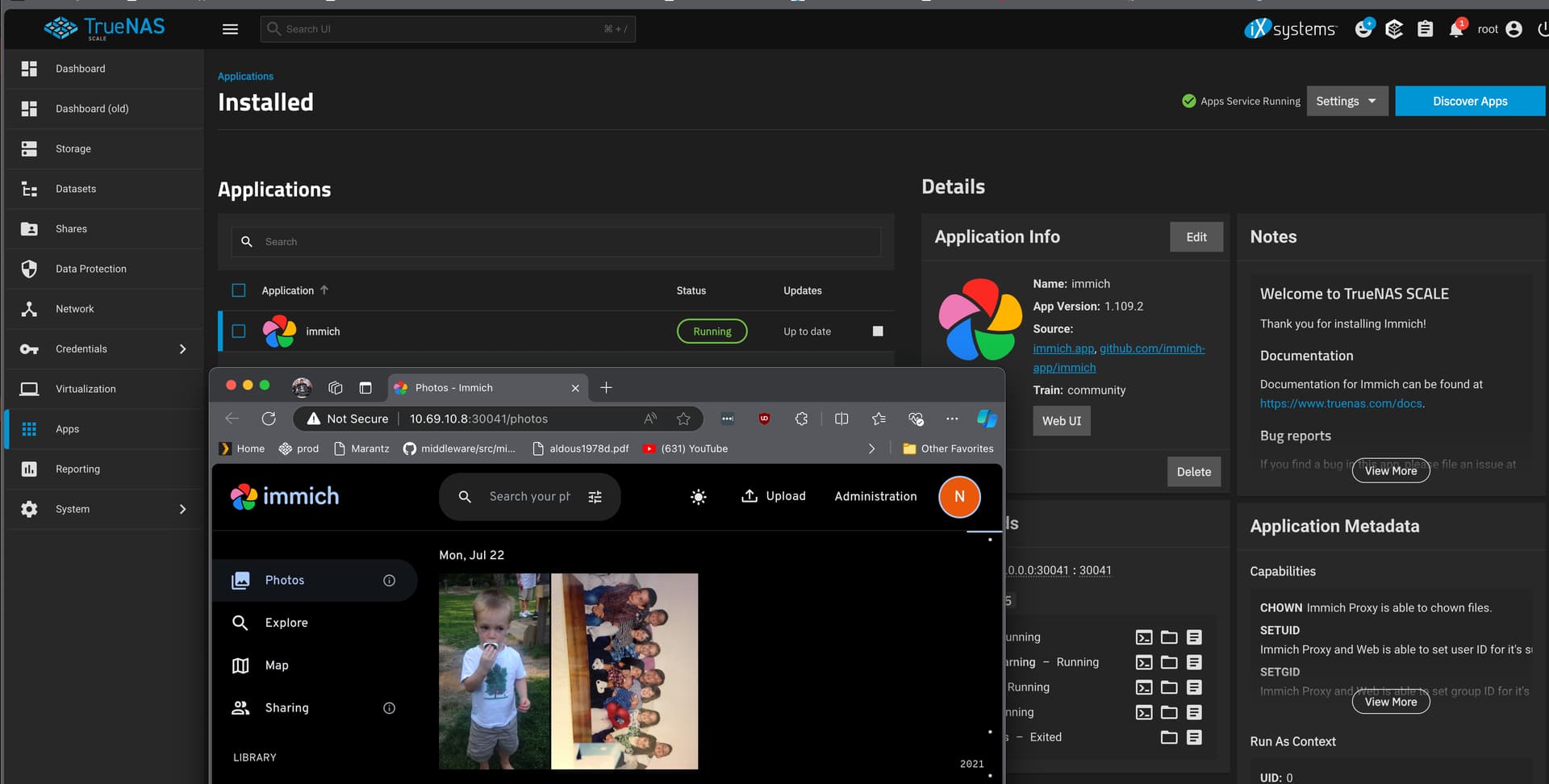Click the immich timeline scrubber at 2021
This screenshot has width=1549, height=784.
click(971, 764)
